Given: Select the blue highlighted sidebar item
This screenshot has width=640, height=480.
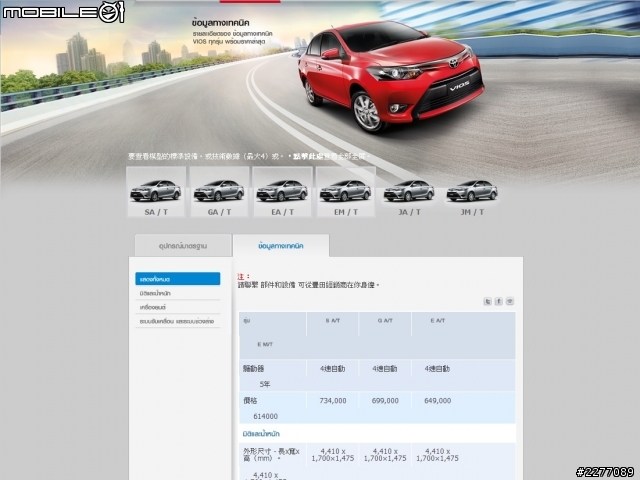Looking at the screenshot, I should (178, 279).
